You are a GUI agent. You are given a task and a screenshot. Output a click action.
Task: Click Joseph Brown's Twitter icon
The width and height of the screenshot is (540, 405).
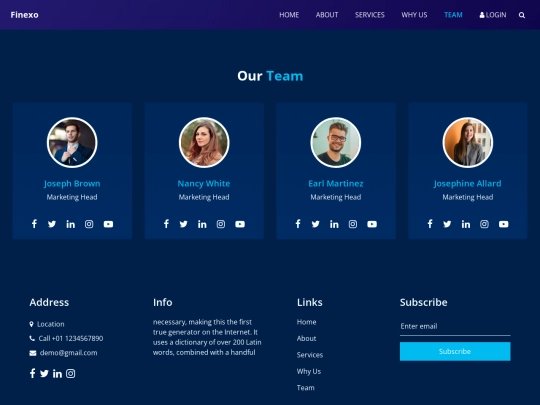click(52, 224)
